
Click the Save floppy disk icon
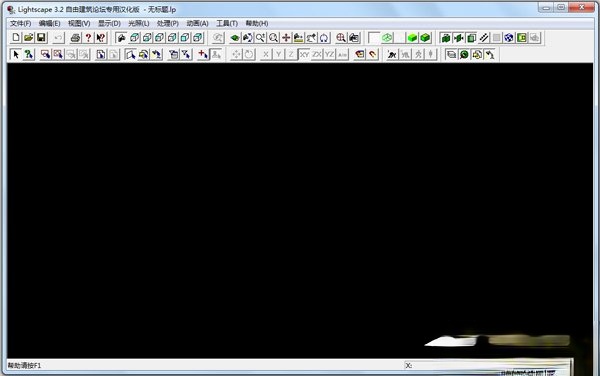tap(41, 38)
